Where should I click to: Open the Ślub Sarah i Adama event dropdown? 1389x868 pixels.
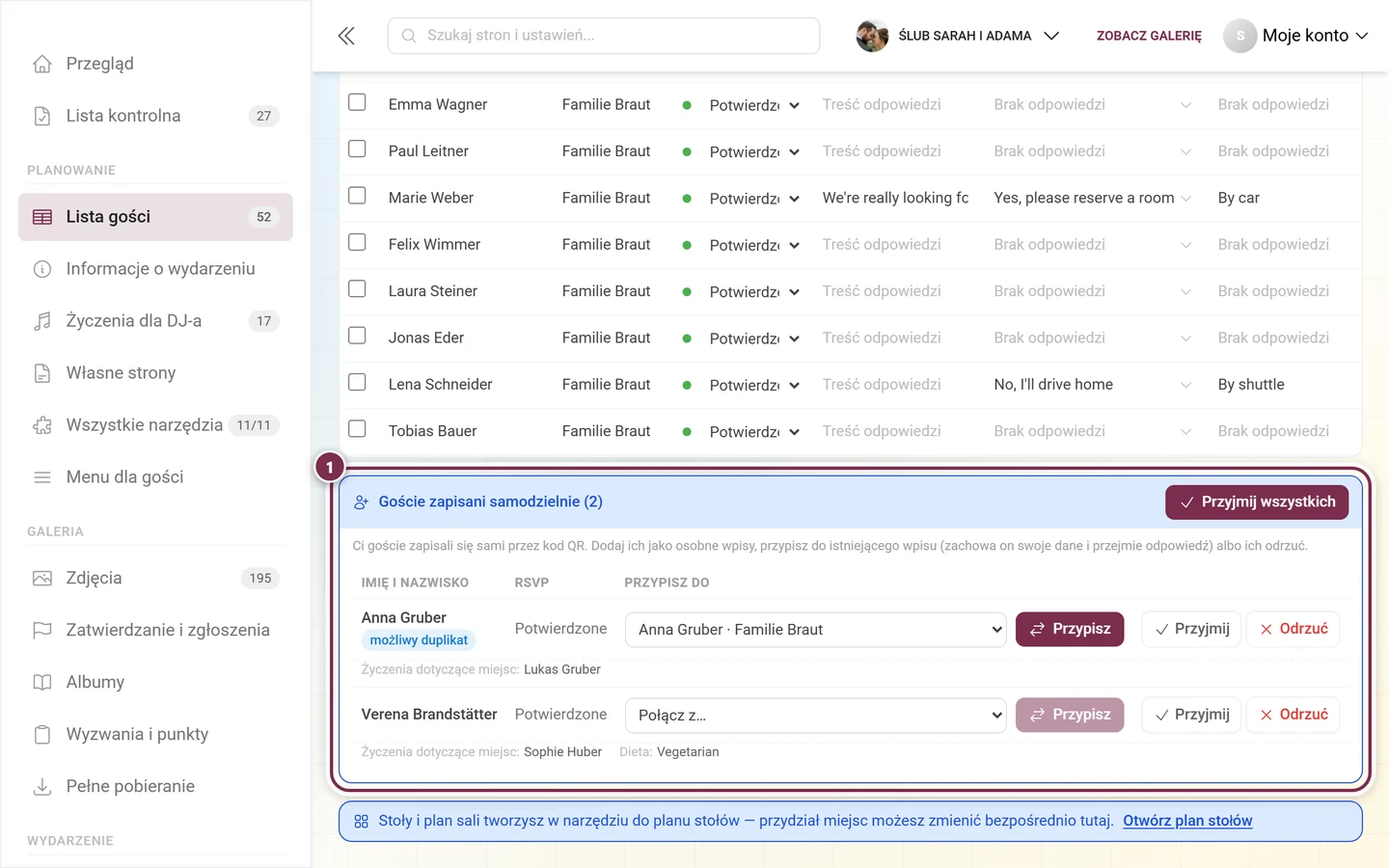(x=958, y=36)
